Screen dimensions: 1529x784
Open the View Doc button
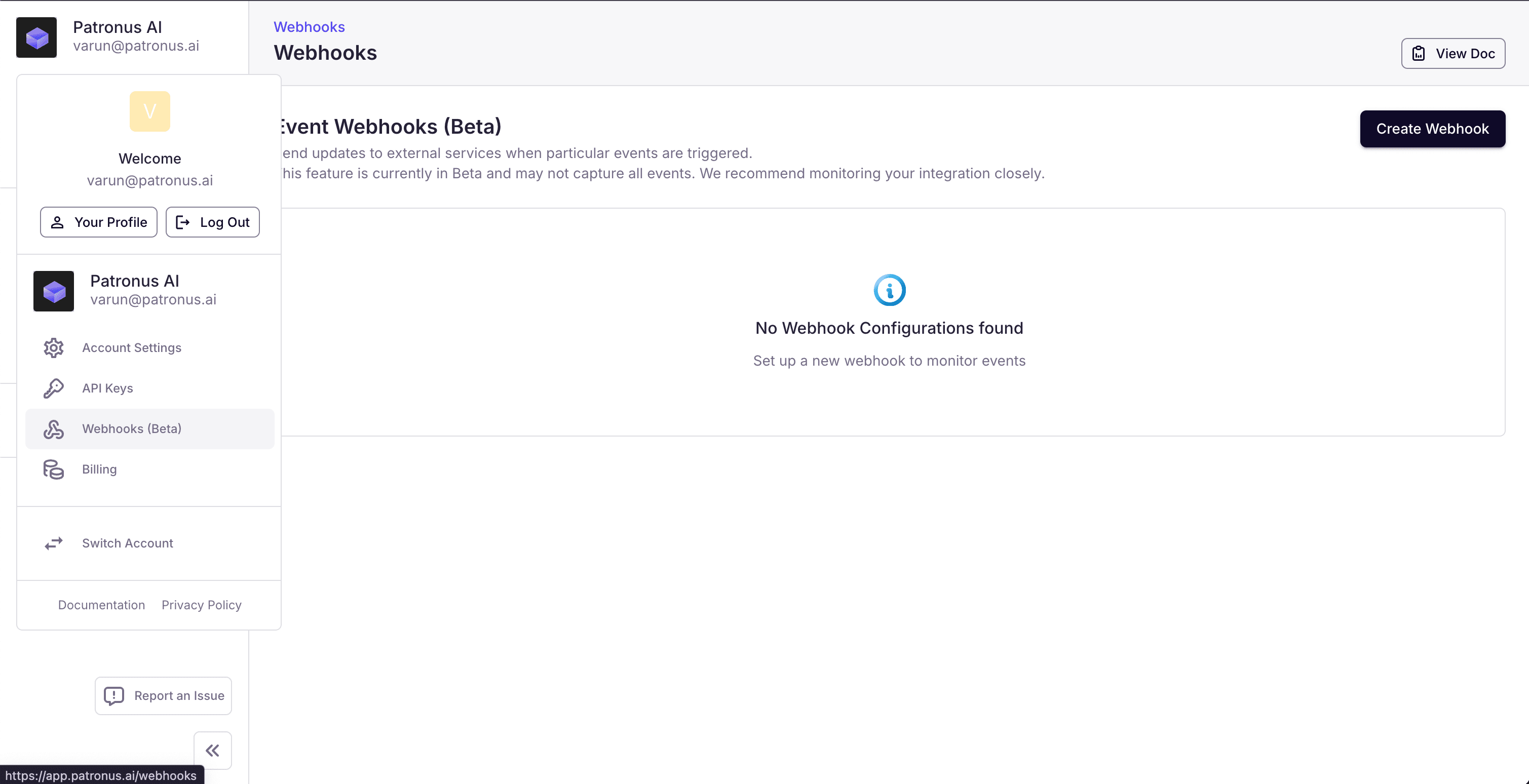point(1452,53)
